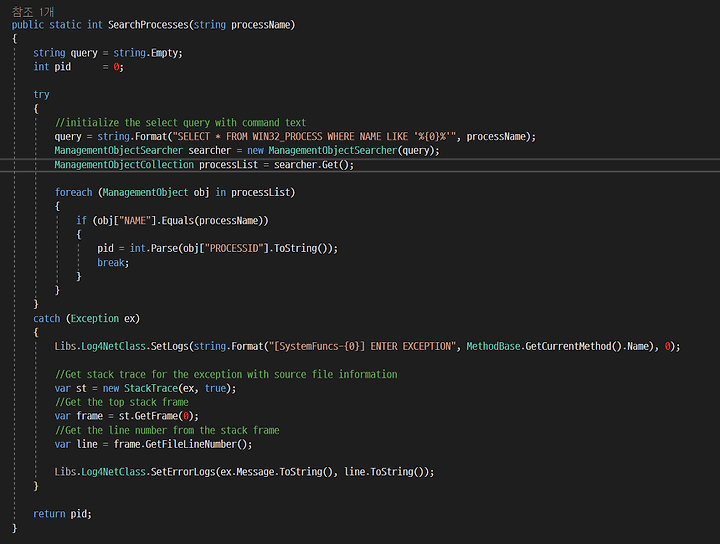Click the try keyword

(x=41, y=95)
